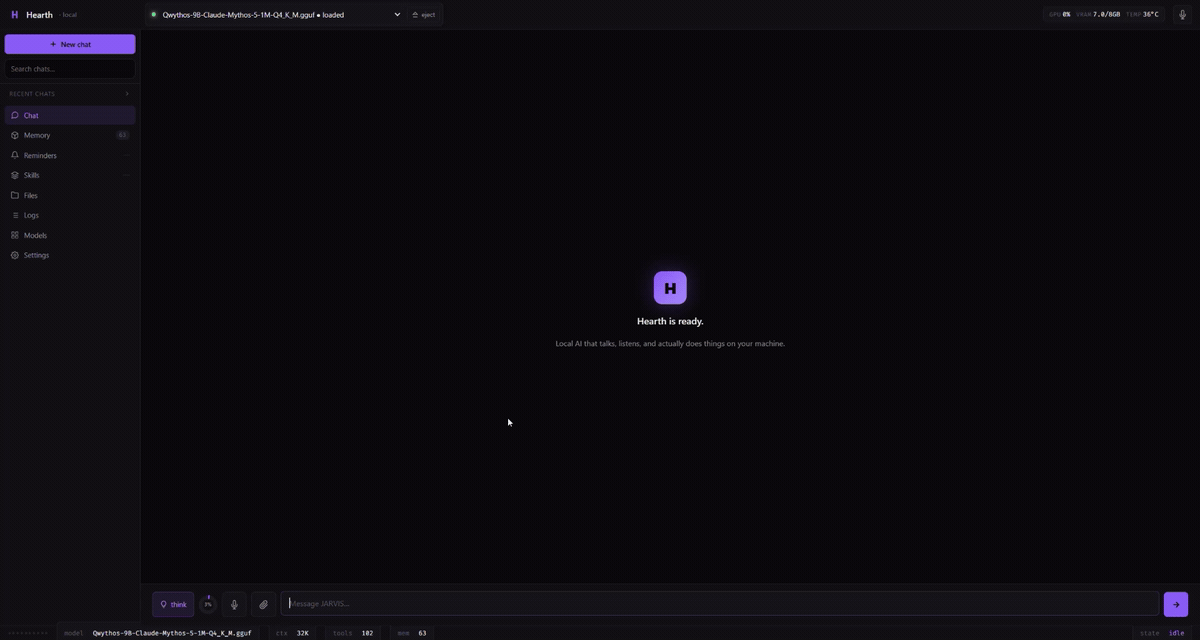Click the GPU 0% readout
The image size is (1200, 640).
pyautogui.click(x=1060, y=15)
